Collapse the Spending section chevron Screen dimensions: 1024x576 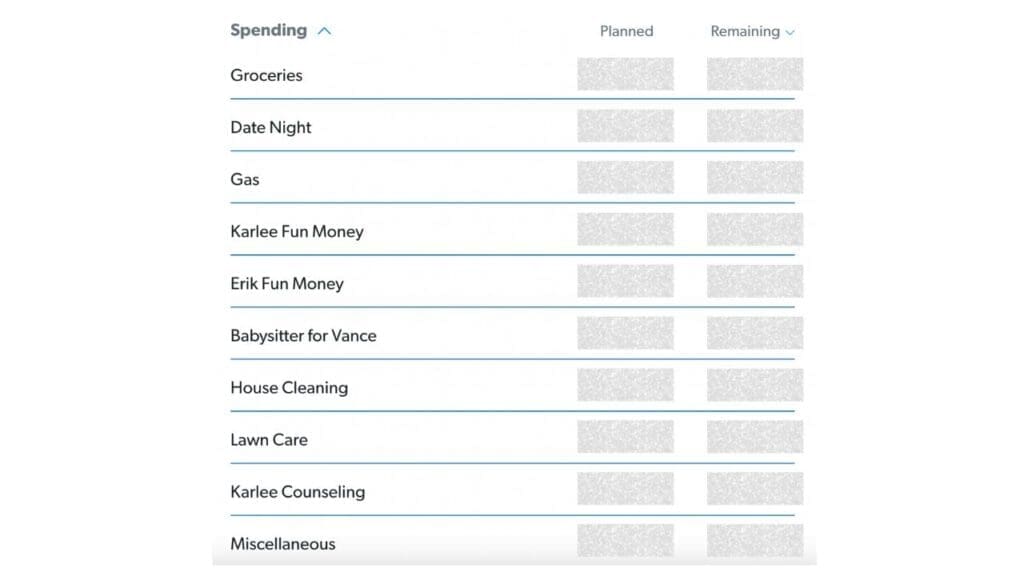pos(324,31)
